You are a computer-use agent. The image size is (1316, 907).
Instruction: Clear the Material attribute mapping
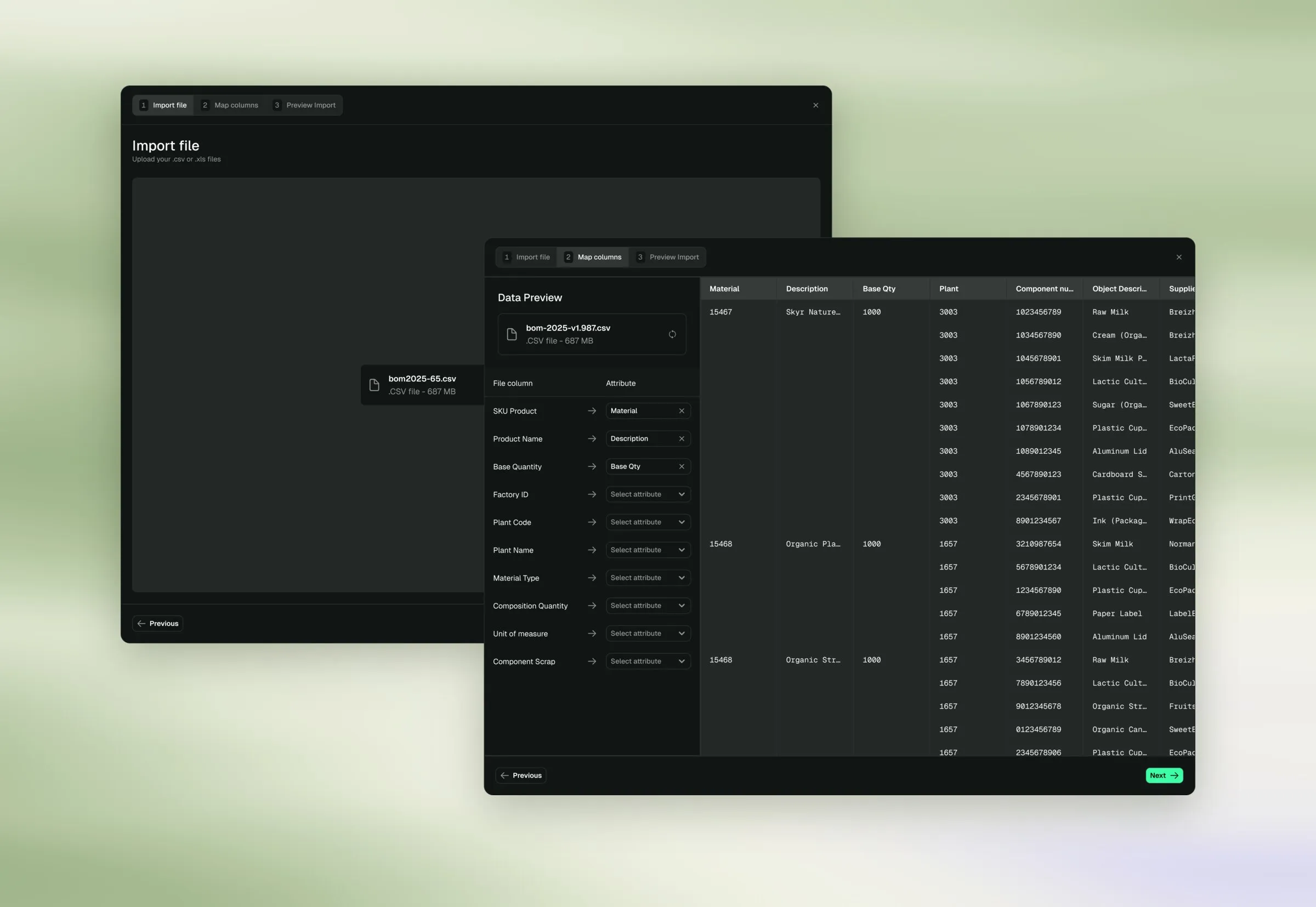[x=682, y=411]
